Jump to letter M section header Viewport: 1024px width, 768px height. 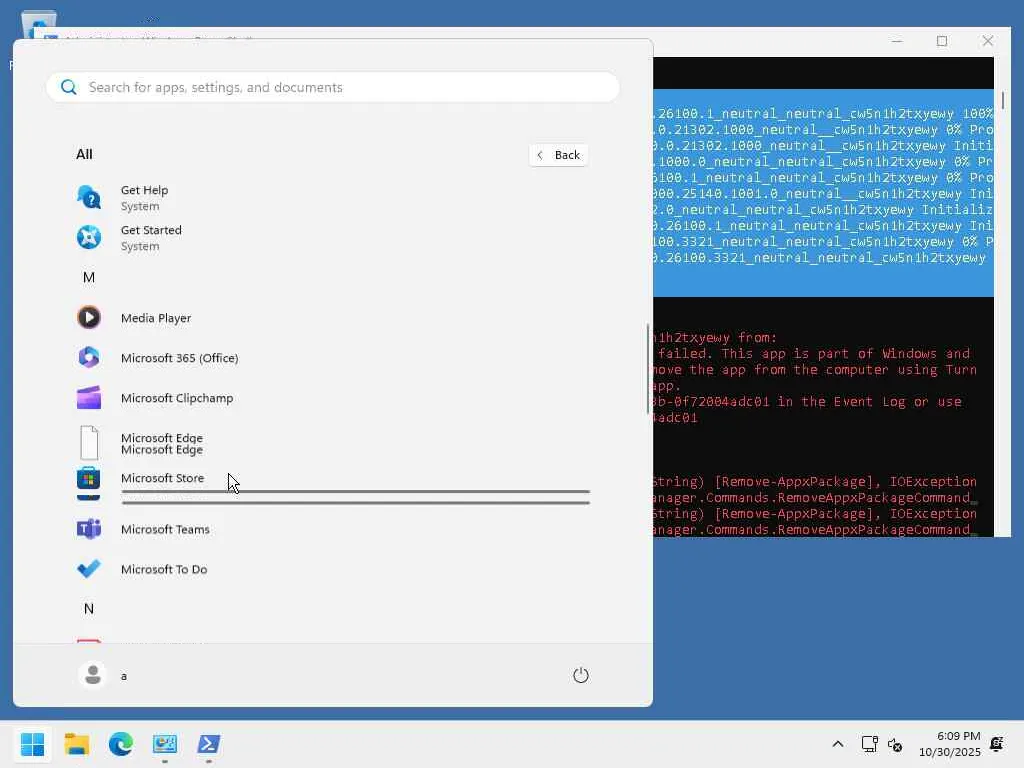(89, 278)
